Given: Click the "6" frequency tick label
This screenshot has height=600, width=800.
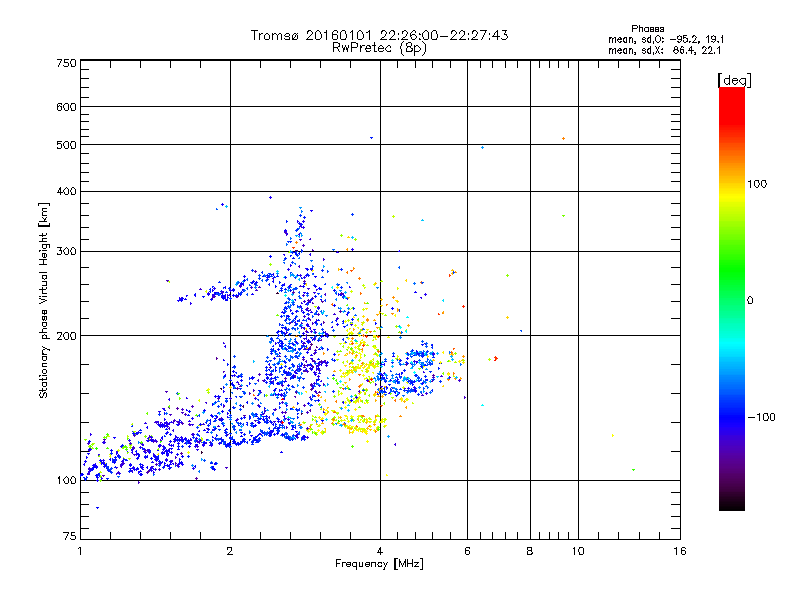Looking at the screenshot, I should (467, 552).
